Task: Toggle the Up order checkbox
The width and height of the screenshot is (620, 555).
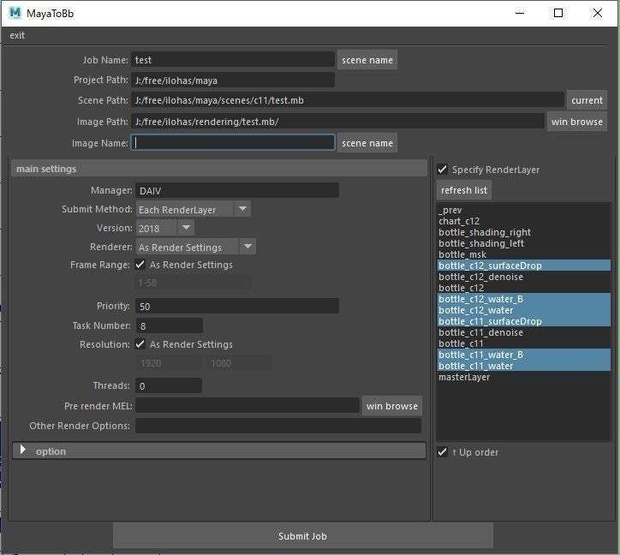Action: [442, 452]
